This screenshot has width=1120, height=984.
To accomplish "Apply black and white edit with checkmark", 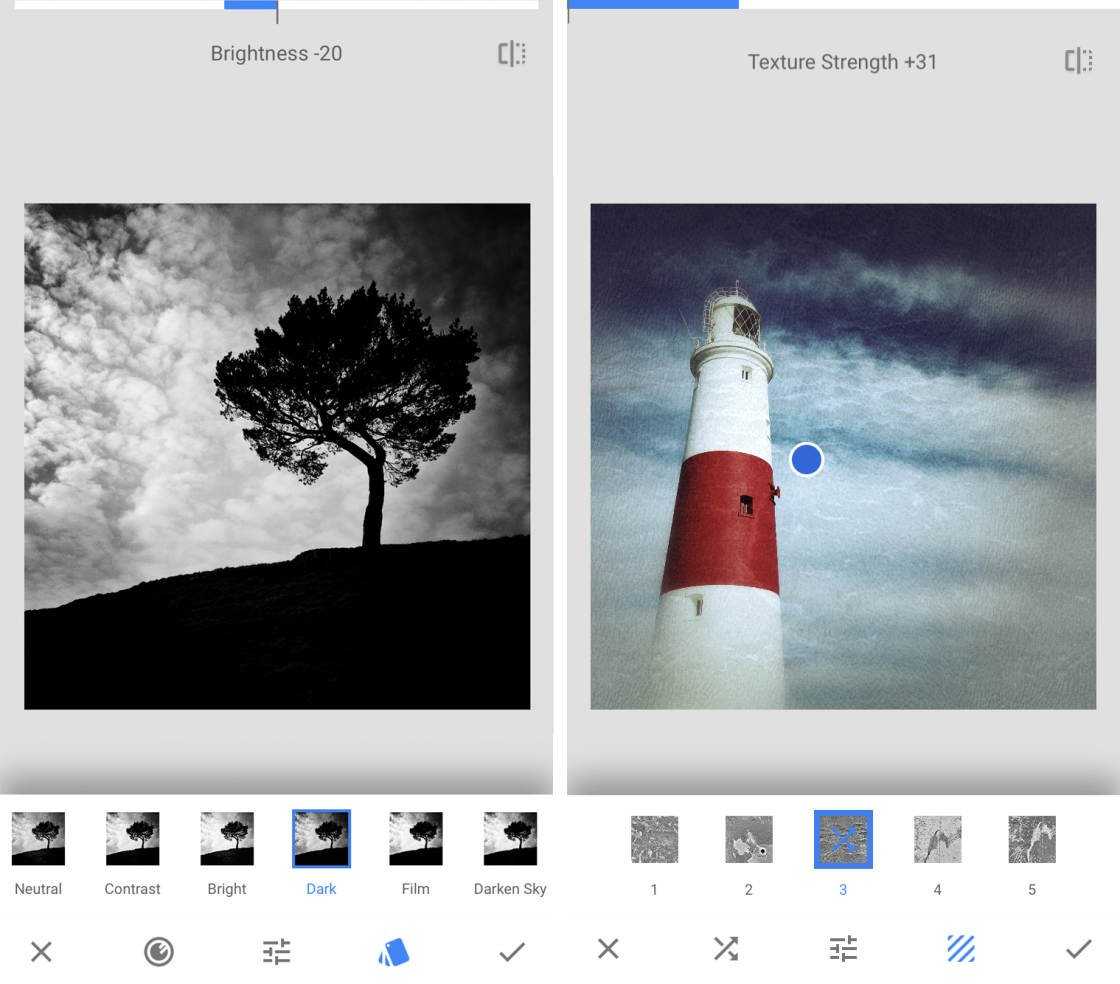I will (x=512, y=951).
